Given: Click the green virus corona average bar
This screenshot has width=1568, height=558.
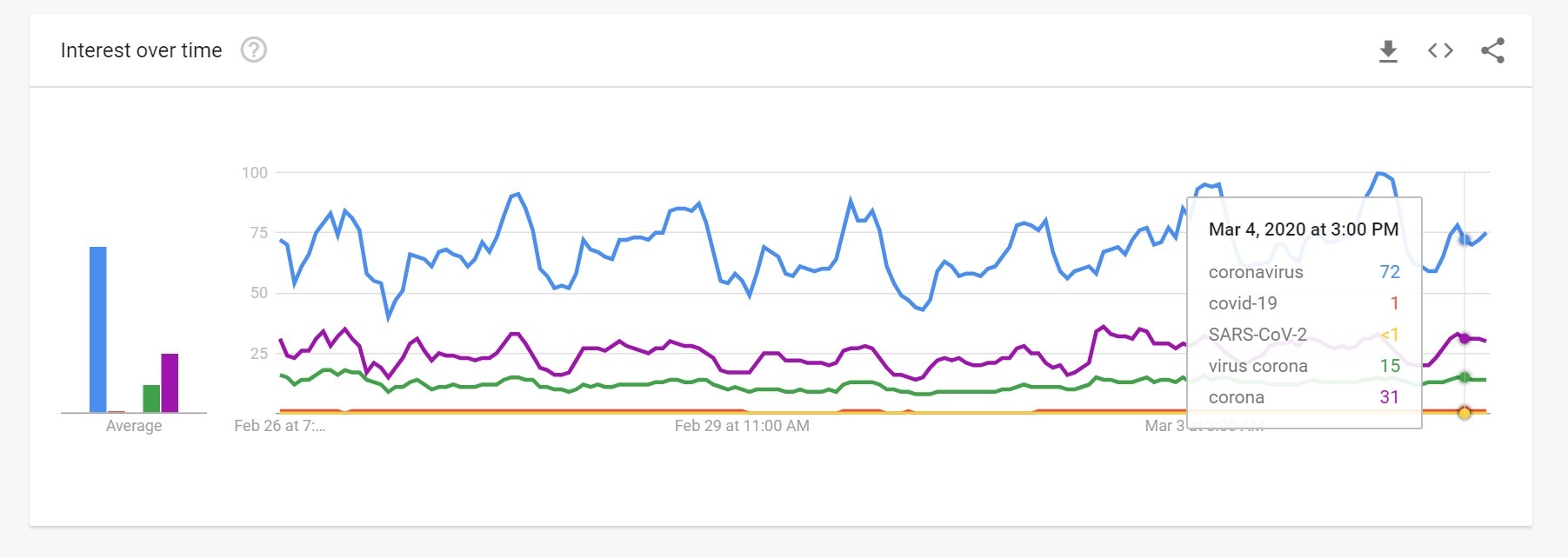Looking at the screenshot, I should pyautogui.click(x=151, y=398).
